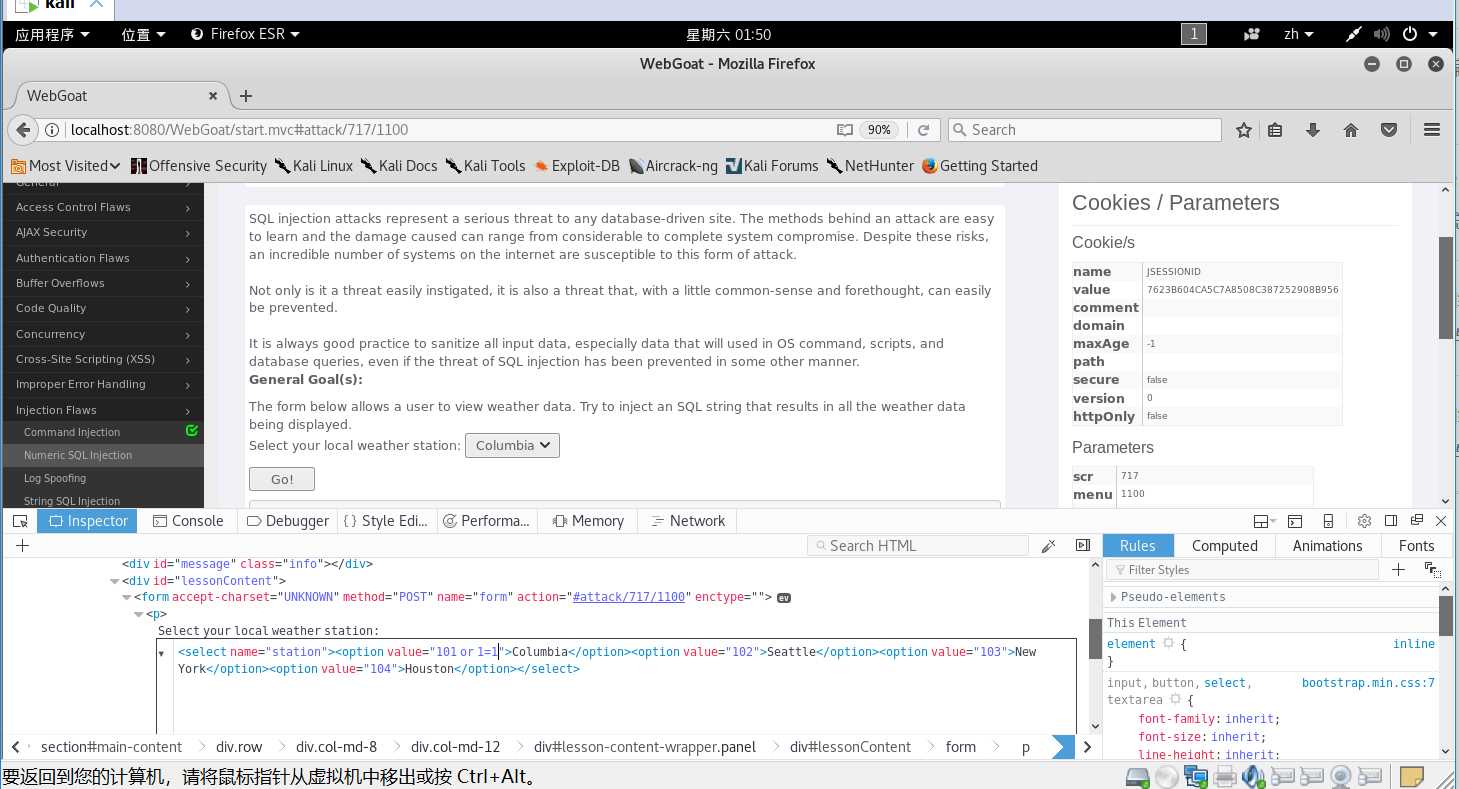
Task: Open the downloads arrow icon
Action: pos(1313,130)
